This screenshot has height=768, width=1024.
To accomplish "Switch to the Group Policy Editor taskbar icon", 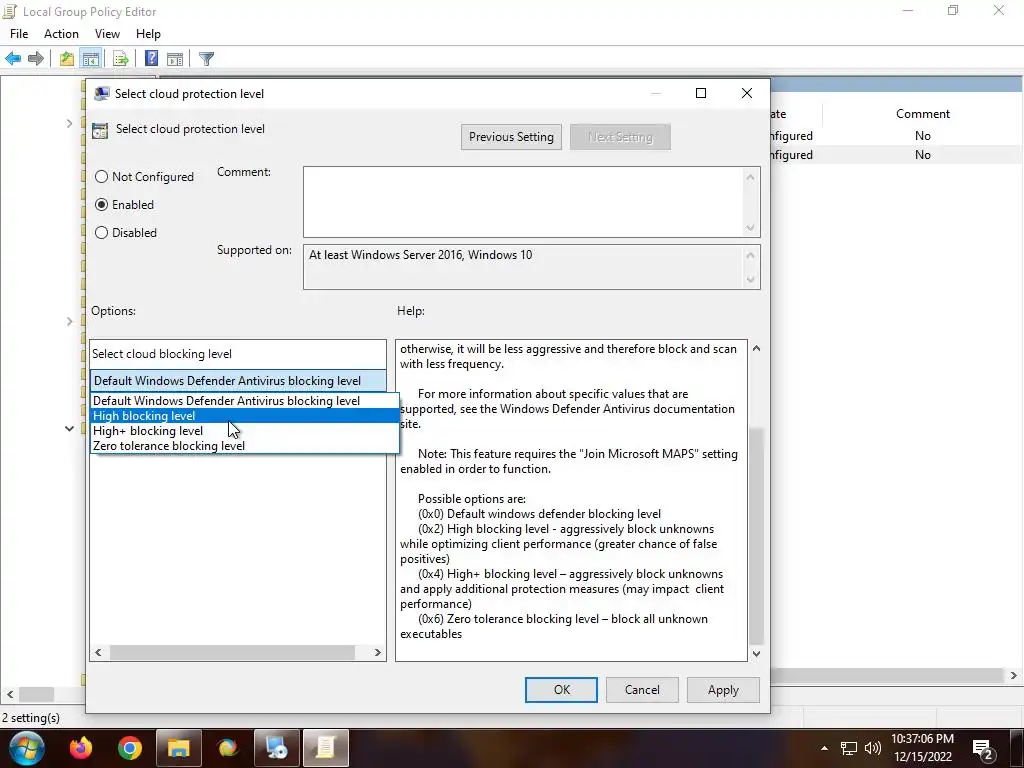I will [x=325, y=748].
